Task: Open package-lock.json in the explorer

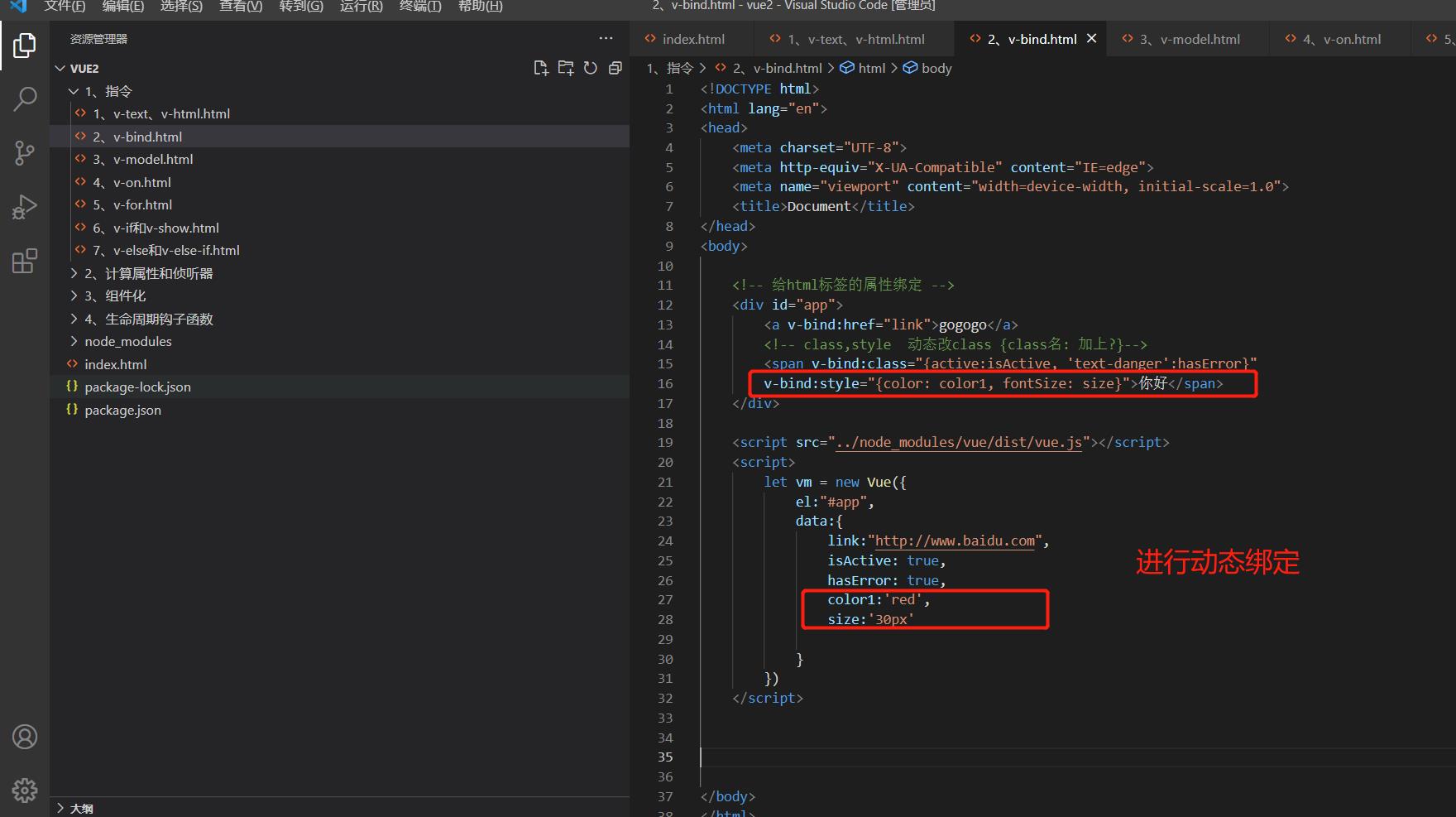Action: click(x=339, y=387)
